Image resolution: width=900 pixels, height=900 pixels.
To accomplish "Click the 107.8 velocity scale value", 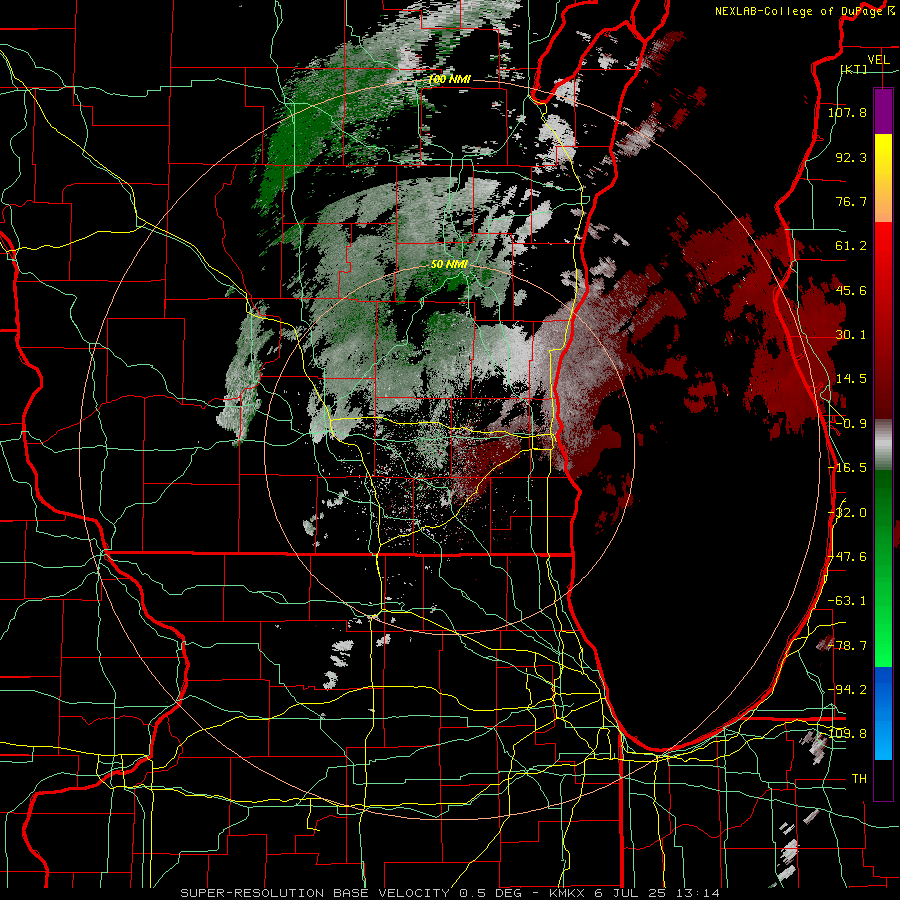I will pos(847,112).
